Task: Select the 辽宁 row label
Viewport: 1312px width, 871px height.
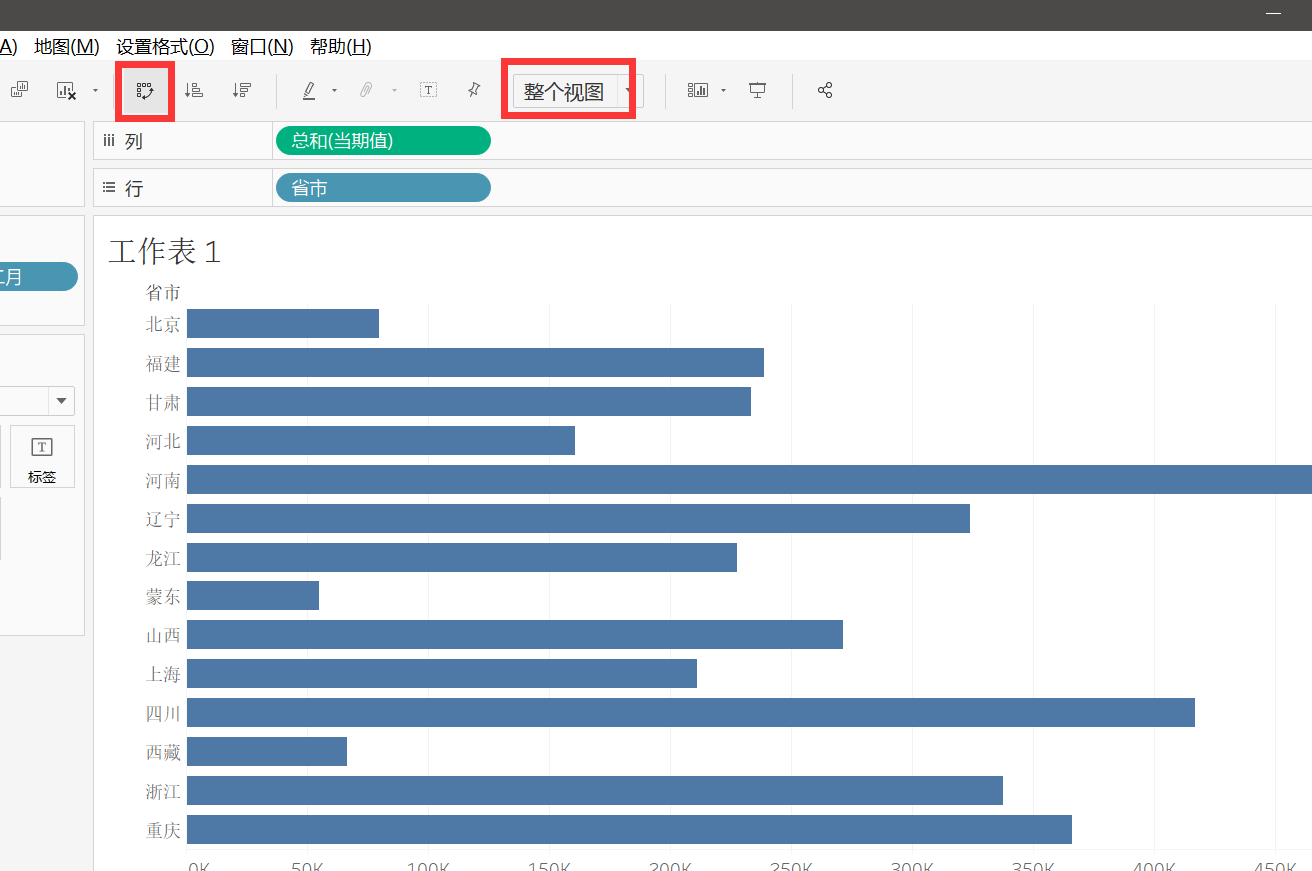Action: pos(163,519)
